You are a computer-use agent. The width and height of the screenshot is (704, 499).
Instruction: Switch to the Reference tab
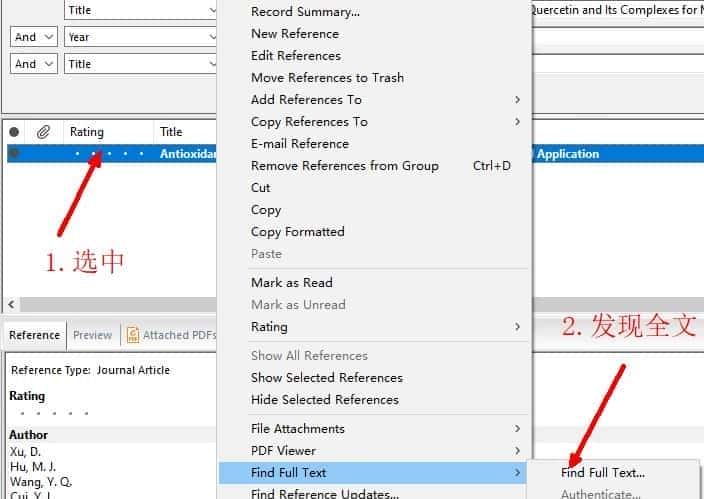pyautogui.click(x=34, y=335)
